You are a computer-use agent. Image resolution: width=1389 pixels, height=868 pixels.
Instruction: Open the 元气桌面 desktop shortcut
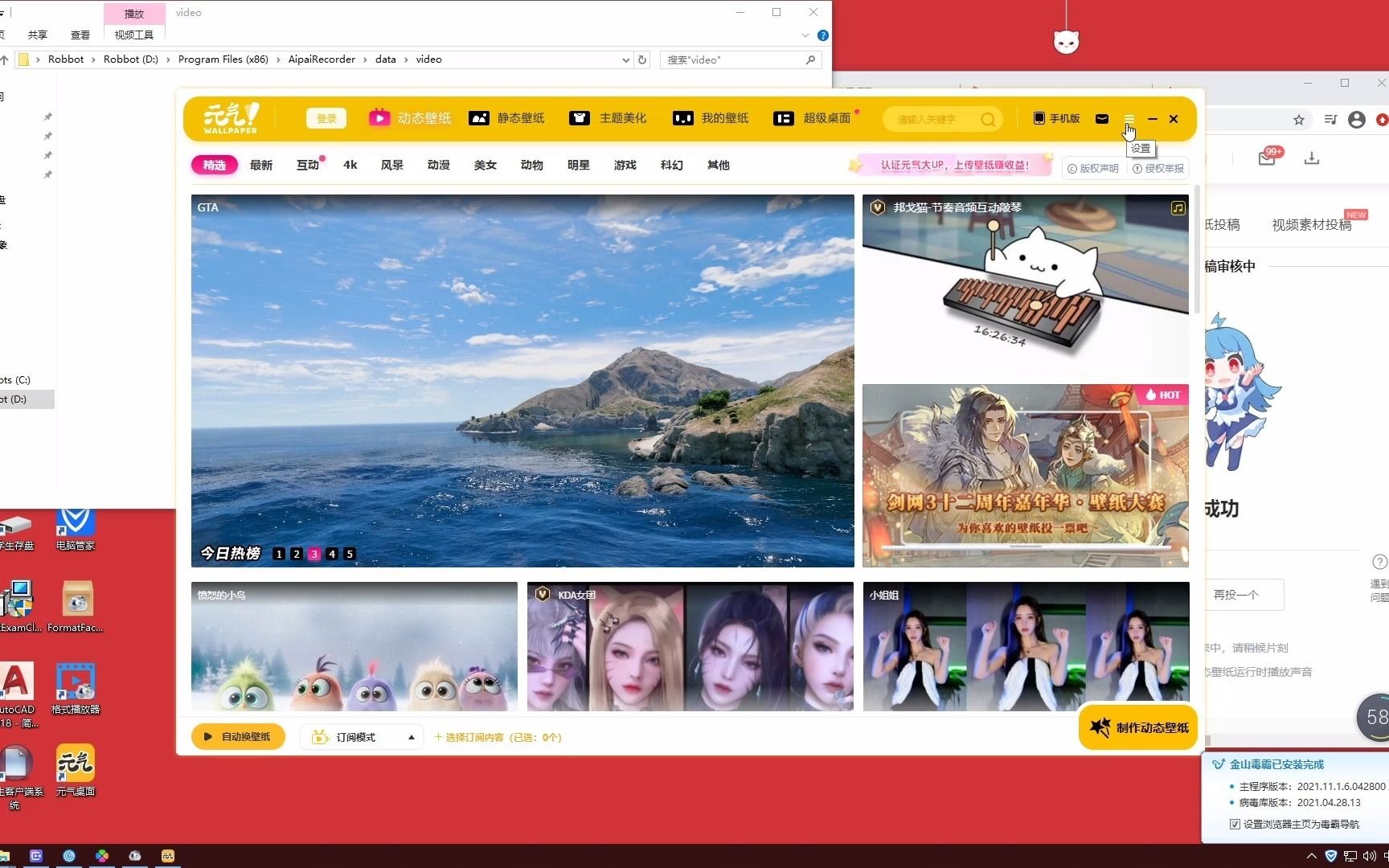pos(76,770)
